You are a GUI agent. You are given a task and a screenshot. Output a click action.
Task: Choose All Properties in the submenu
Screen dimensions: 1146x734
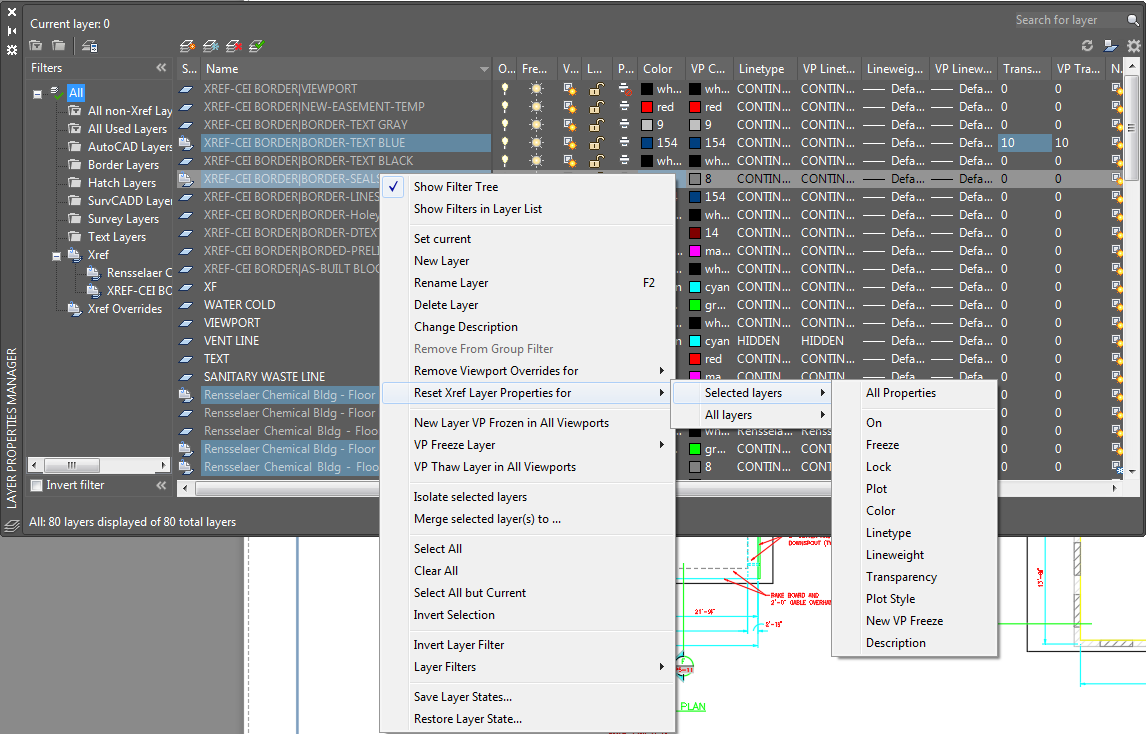[901, 393]
